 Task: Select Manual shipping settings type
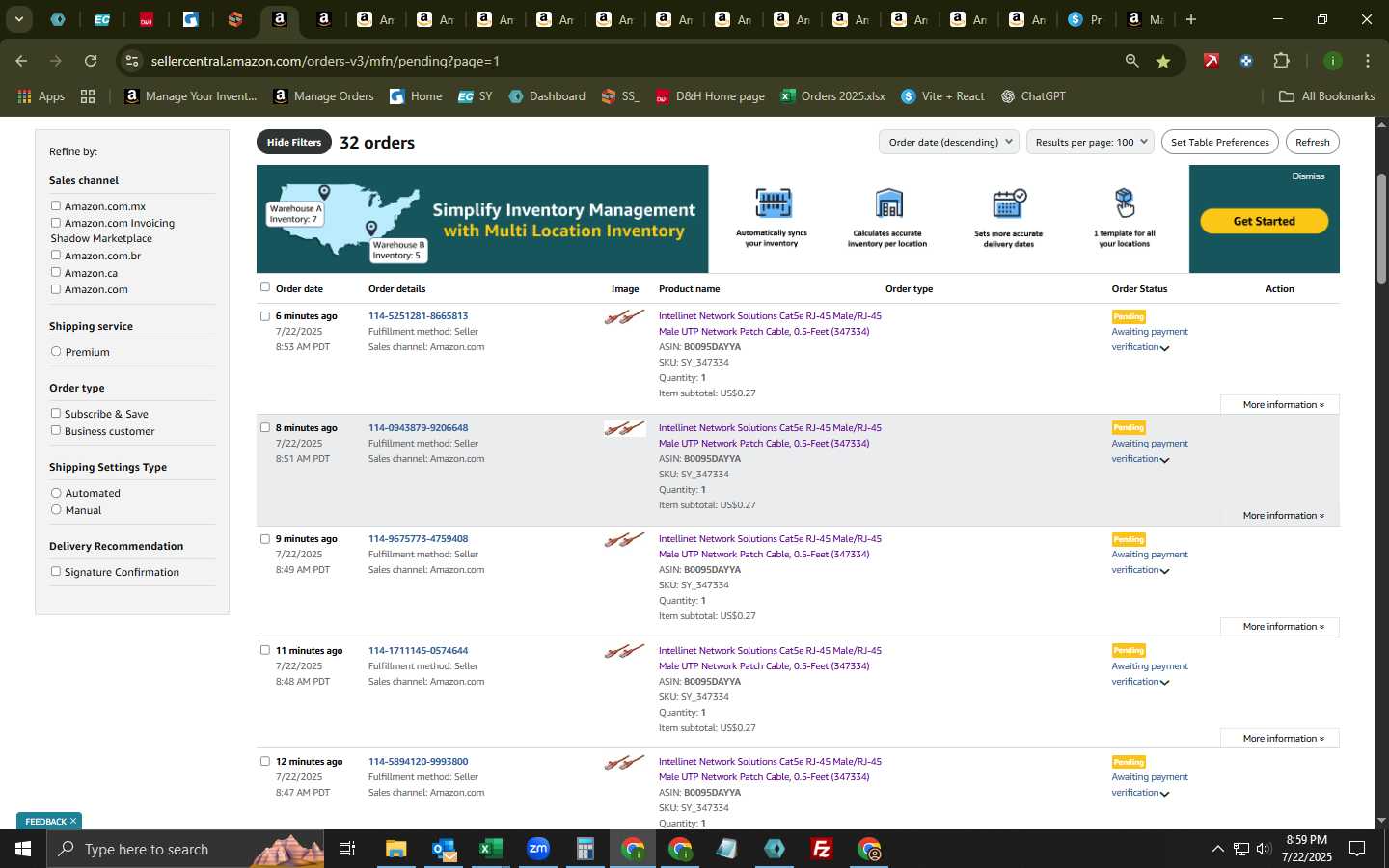pyautogui.click(x=56, y=509)
